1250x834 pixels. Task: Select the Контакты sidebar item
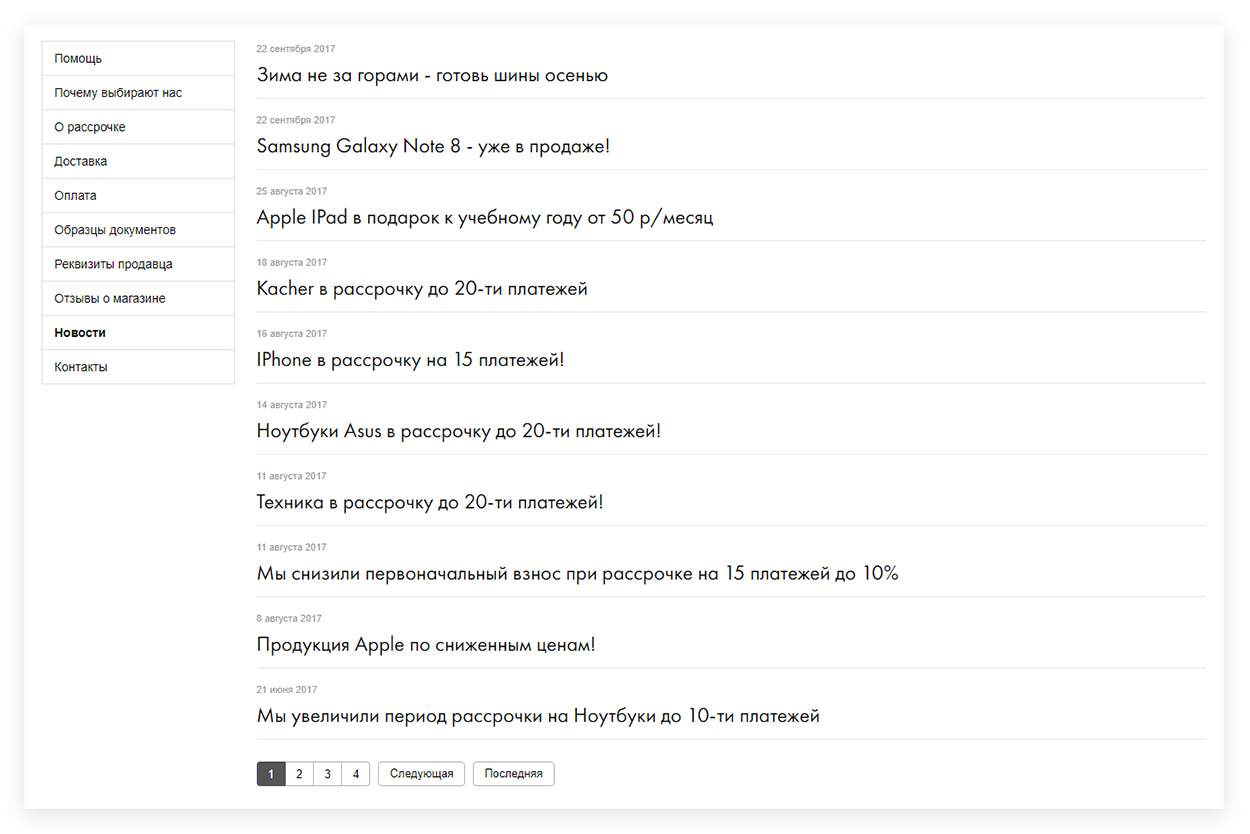138,367
